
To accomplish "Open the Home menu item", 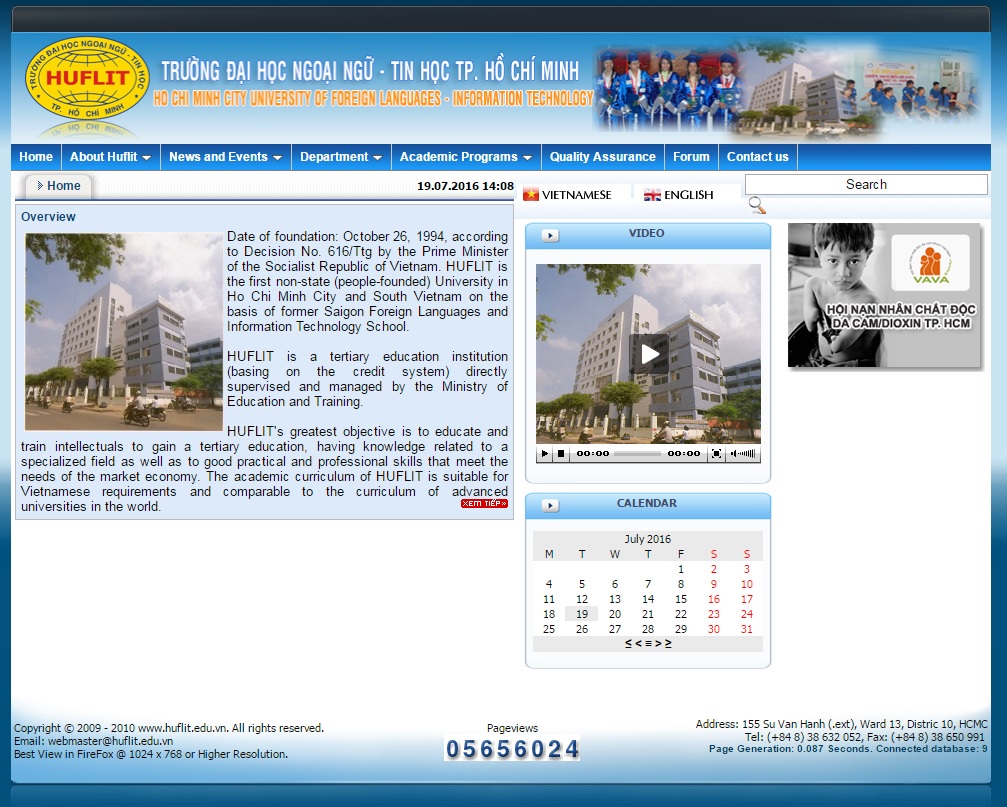I will click(x=36, y=157).
